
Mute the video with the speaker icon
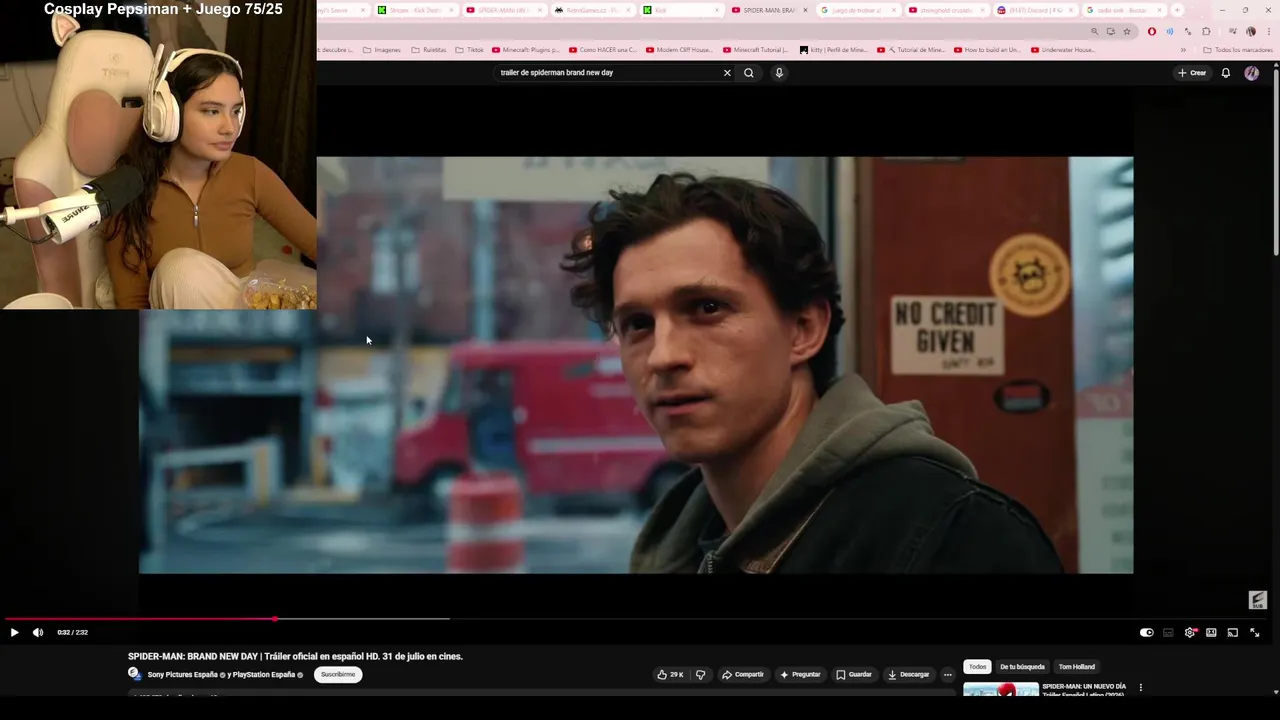tap(38, 632)
